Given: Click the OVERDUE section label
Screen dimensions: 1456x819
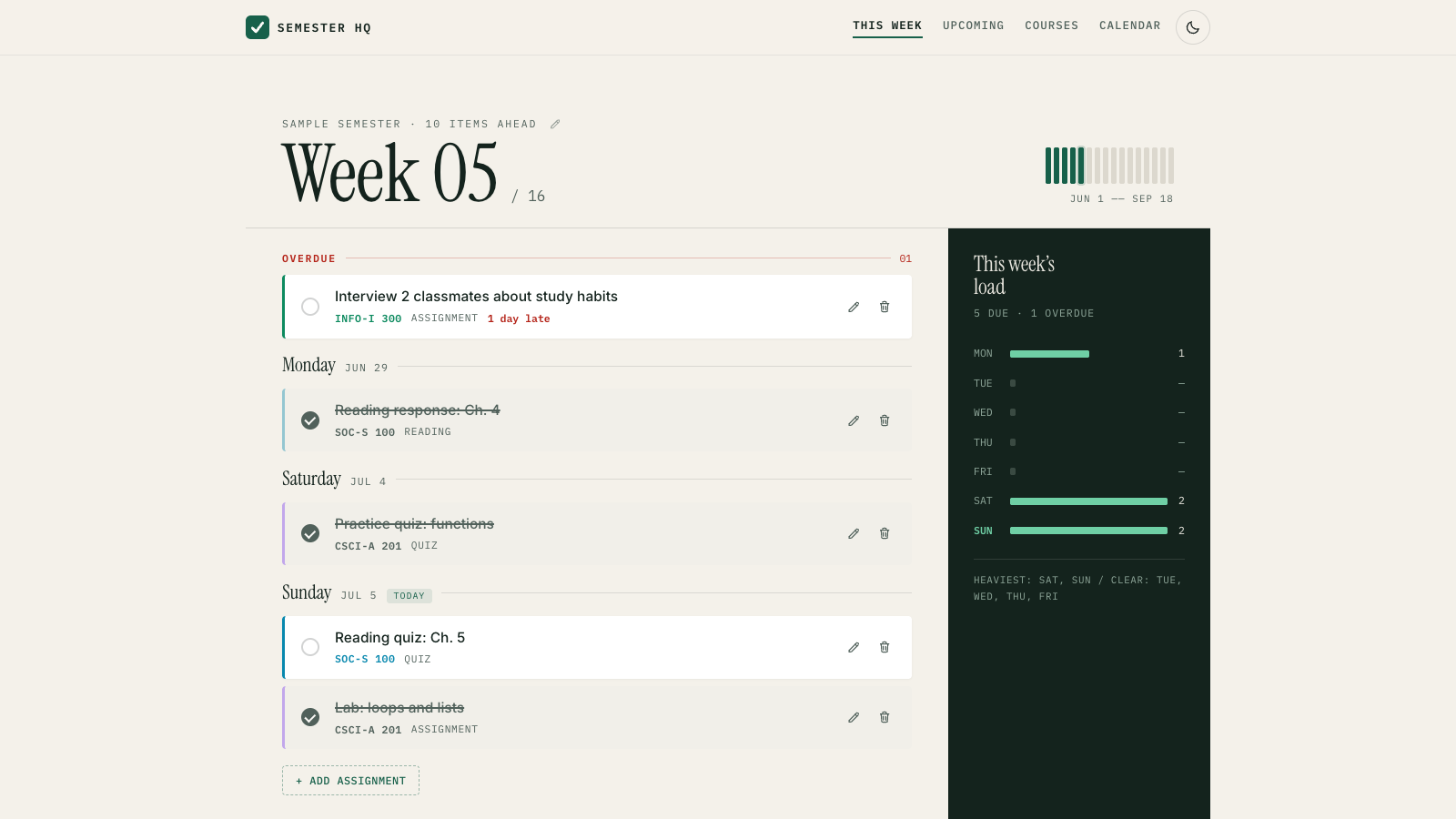Looking at the screenshot, I should tap(308, 258).
